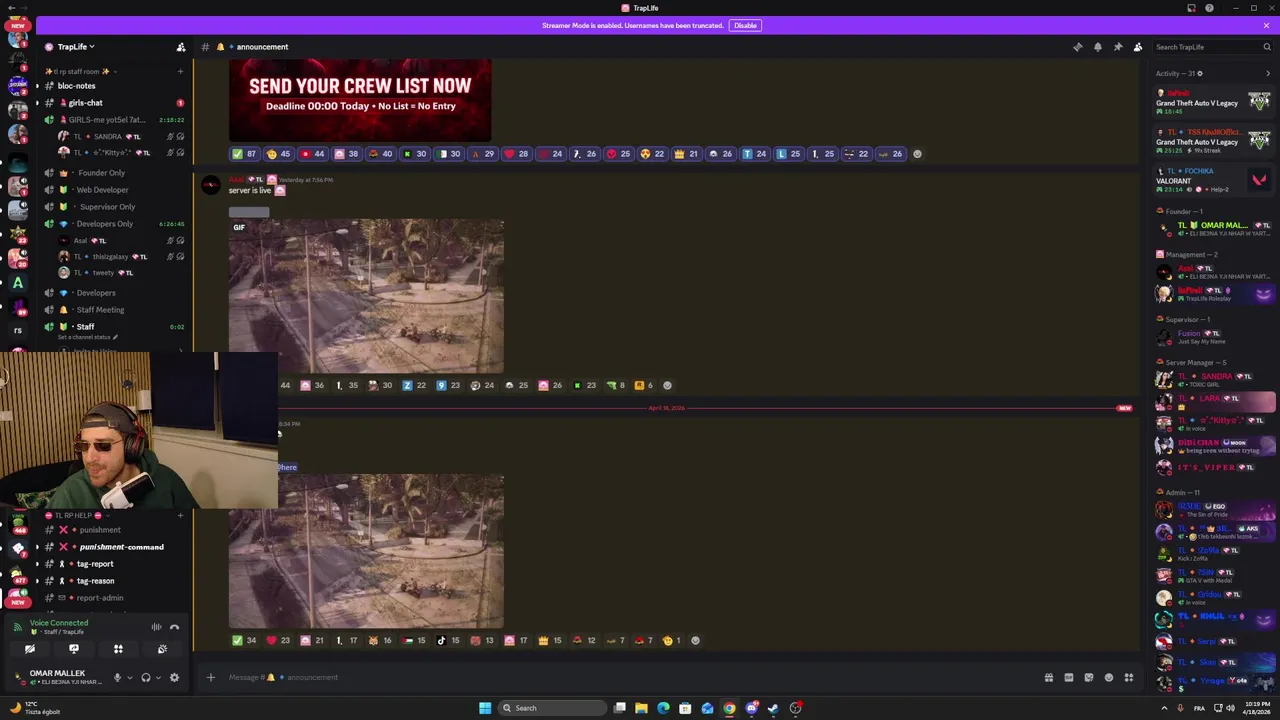This screenshot has width=1280, height=720.
Task: Add a reaction to the crew list post
Action: tap(917, 154)
